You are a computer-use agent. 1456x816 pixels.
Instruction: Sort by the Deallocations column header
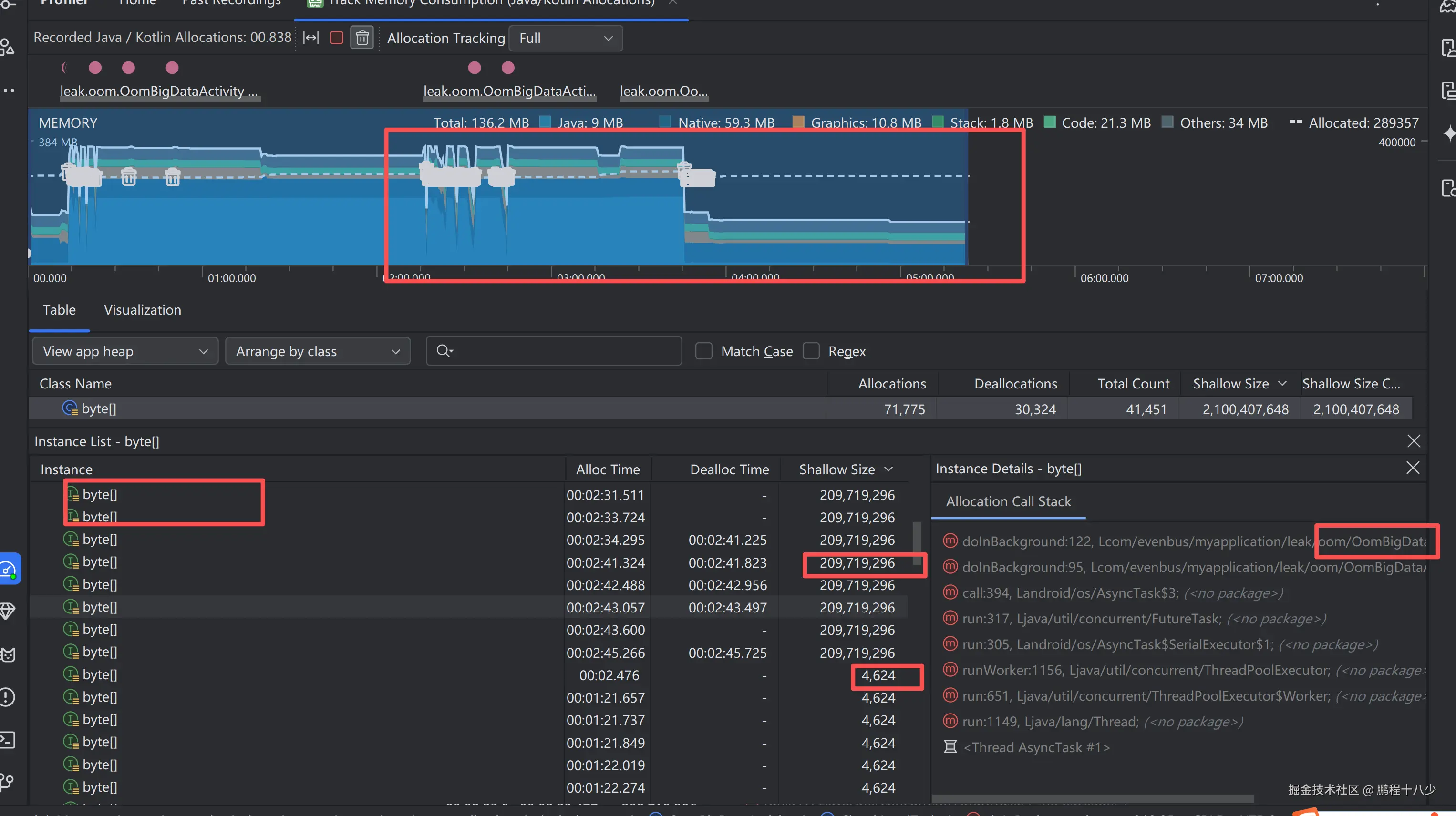click(x=1015, y=383)
